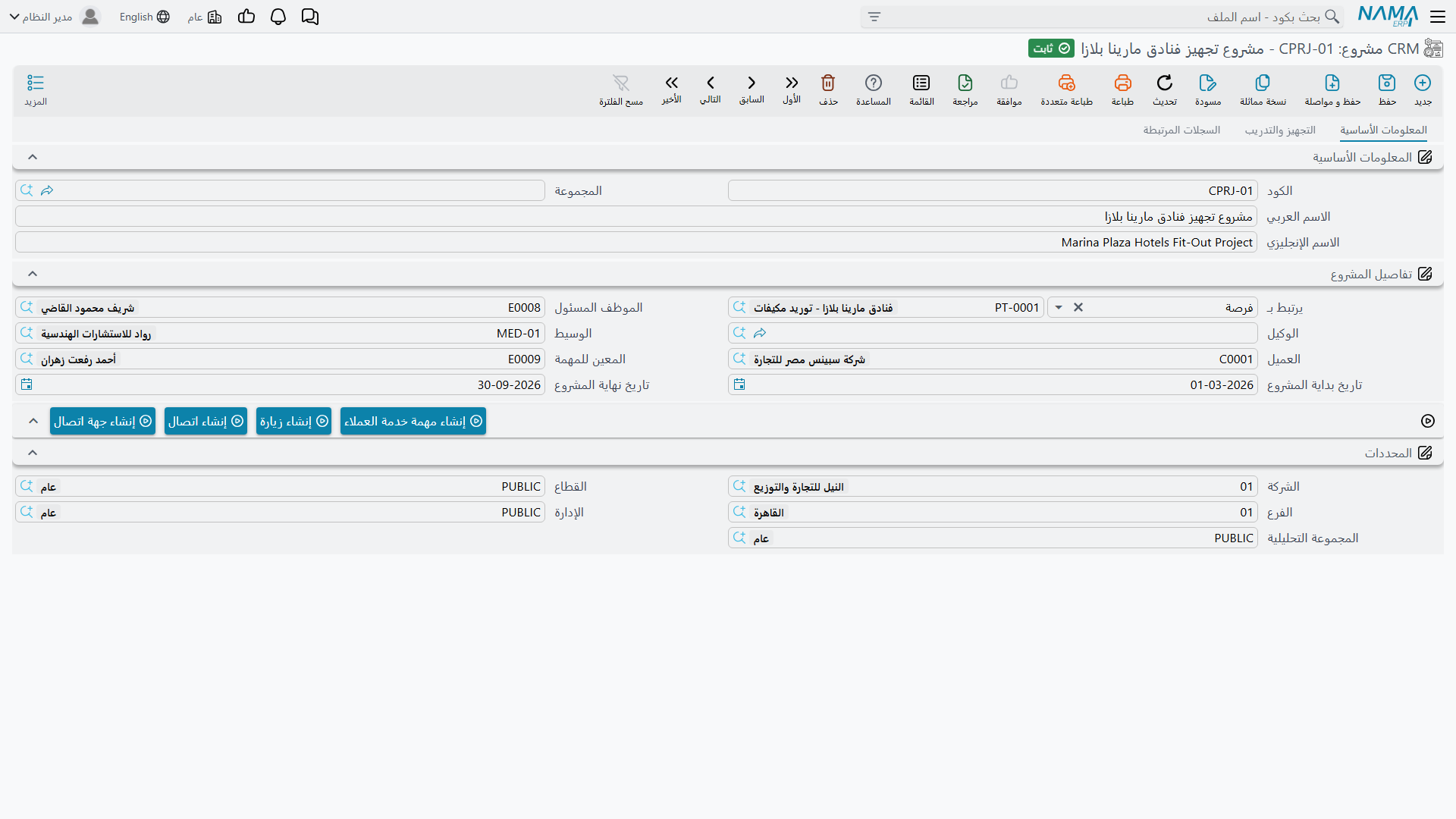The height and width of the screenshot is (819, 1456).
Task: Clear the related-to (يرتبط بـ) selection X
Action: (x=1078, y=307)
